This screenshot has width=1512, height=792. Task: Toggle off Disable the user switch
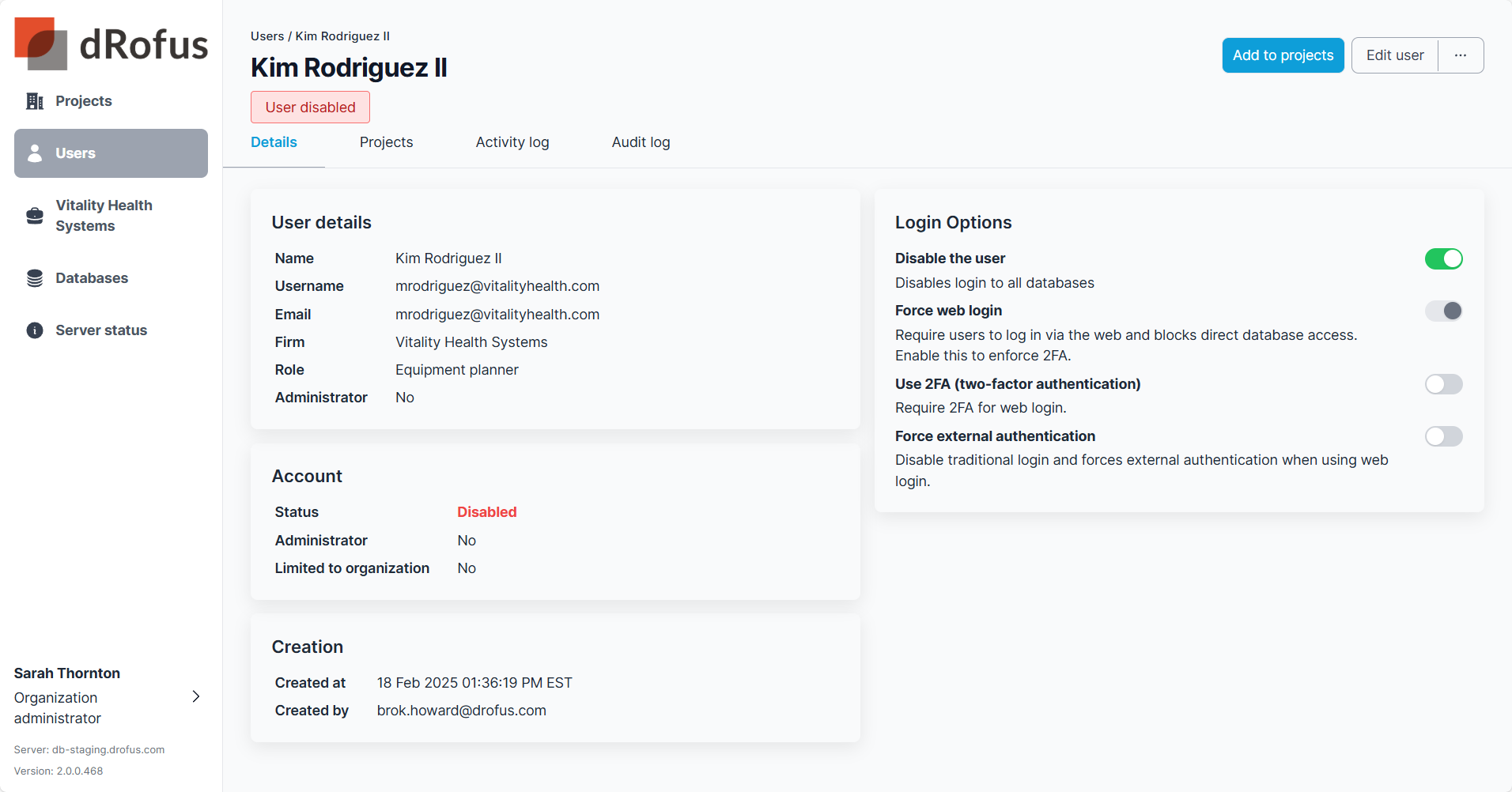1443,258
